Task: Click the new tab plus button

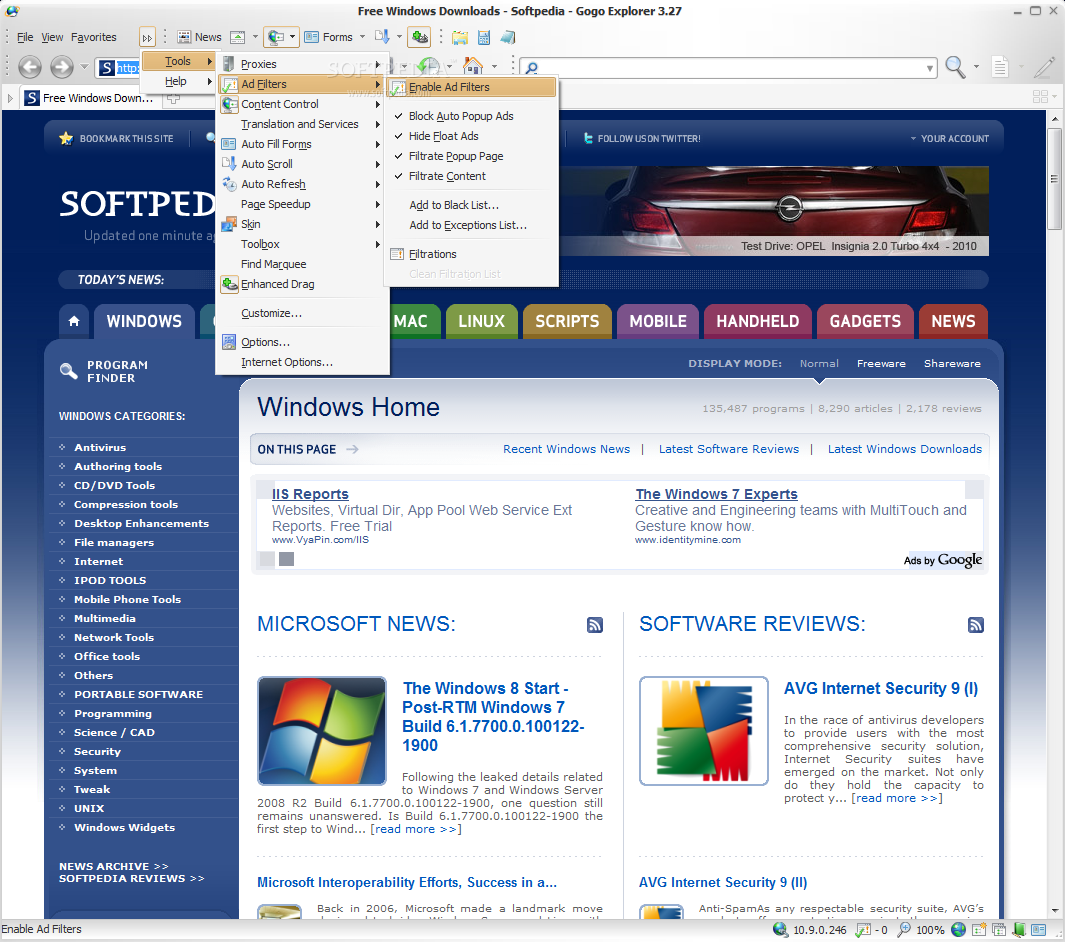Action: tap(174, 98)
